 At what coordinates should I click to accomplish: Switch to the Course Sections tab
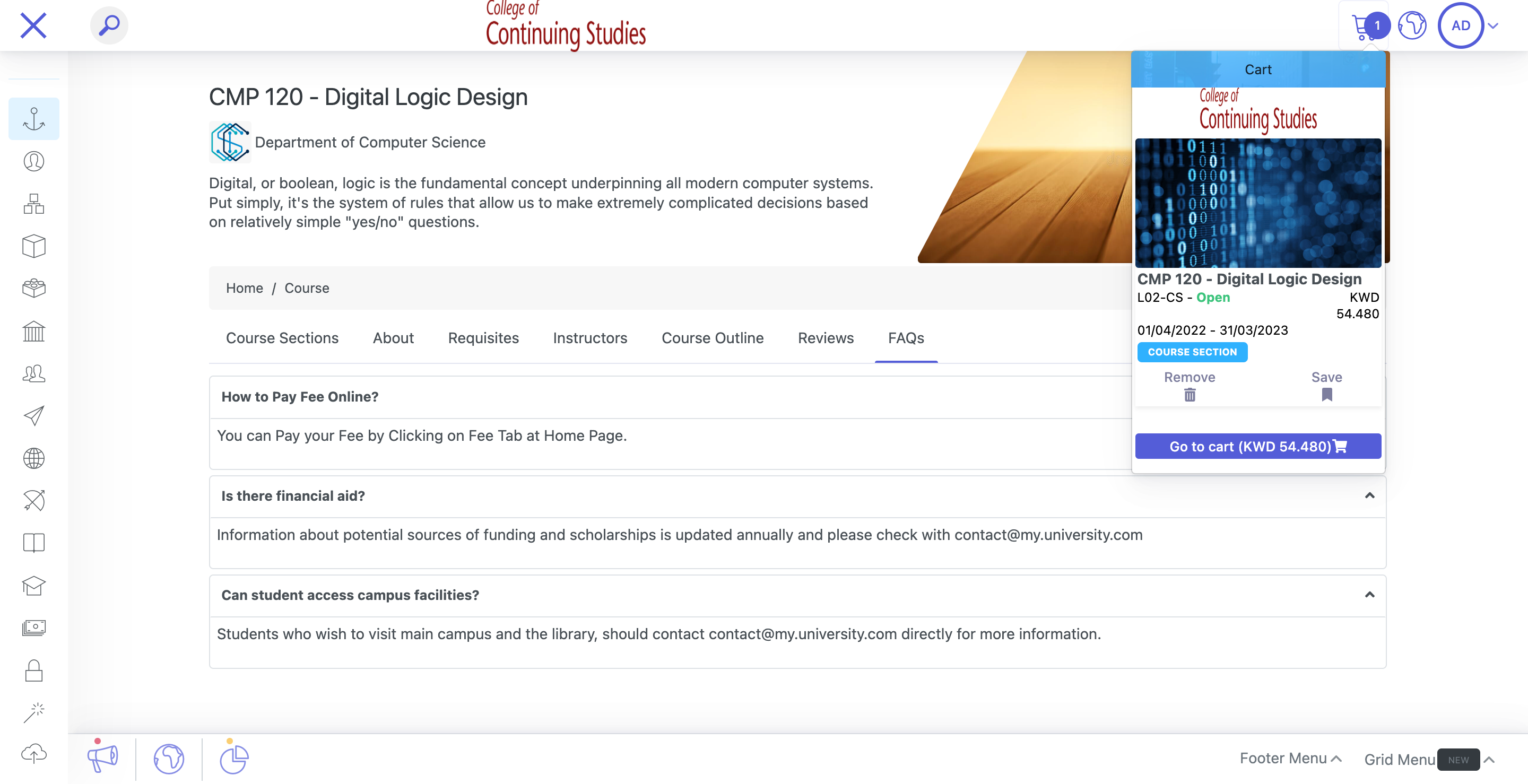[282, 338]
